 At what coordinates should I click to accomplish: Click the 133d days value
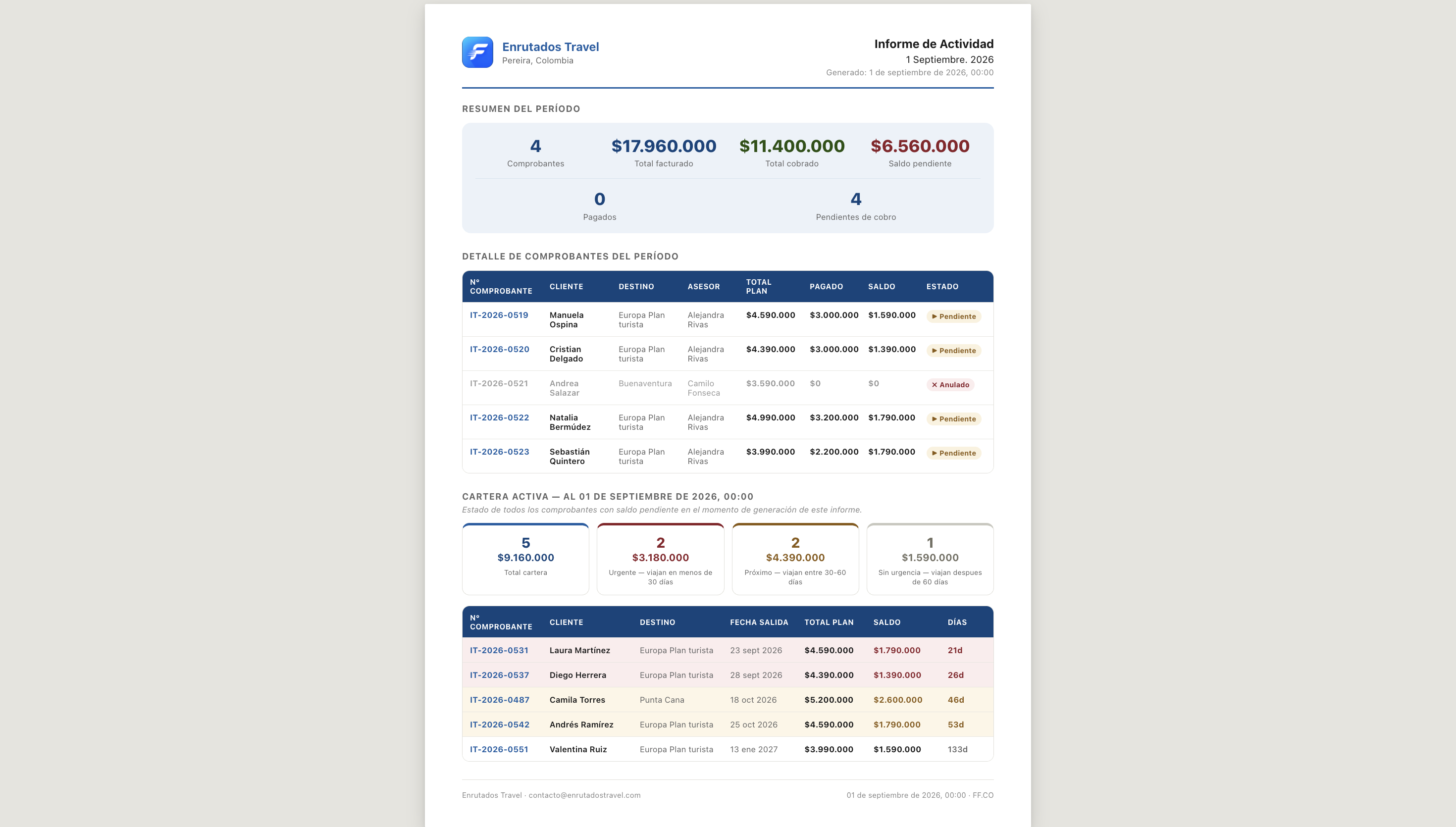pos(957,749)
